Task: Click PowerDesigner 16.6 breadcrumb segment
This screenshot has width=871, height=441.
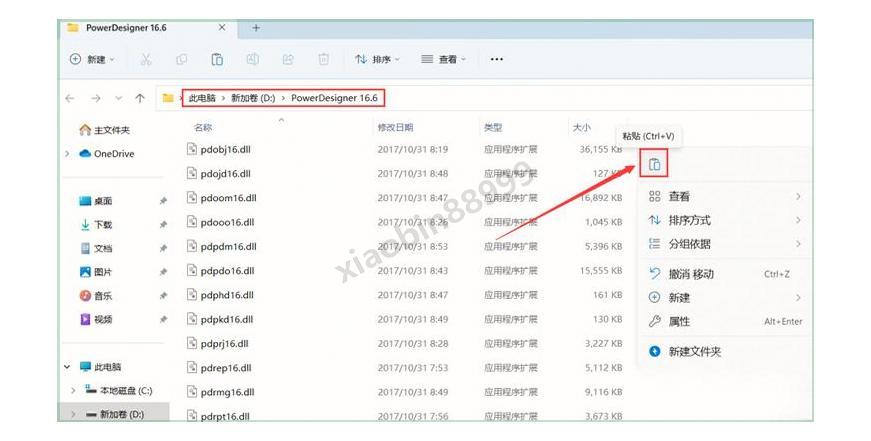Action: click(x=334, y=98)
